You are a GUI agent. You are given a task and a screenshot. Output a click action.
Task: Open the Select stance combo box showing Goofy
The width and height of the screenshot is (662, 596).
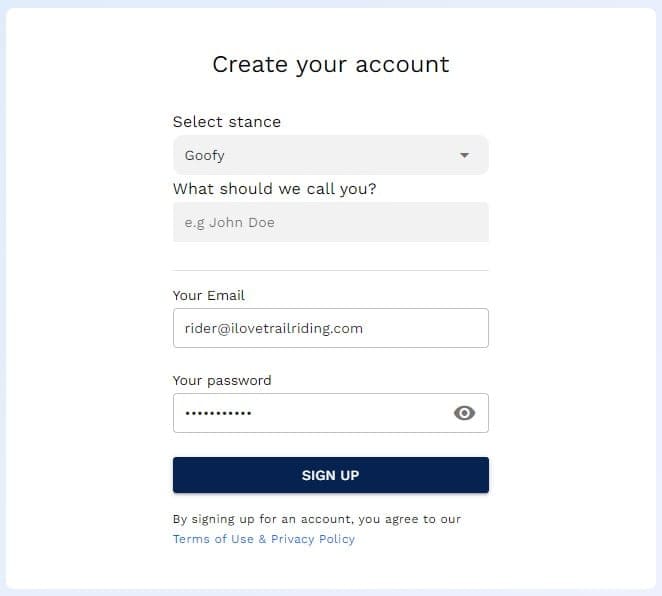[x=331, y=155]
